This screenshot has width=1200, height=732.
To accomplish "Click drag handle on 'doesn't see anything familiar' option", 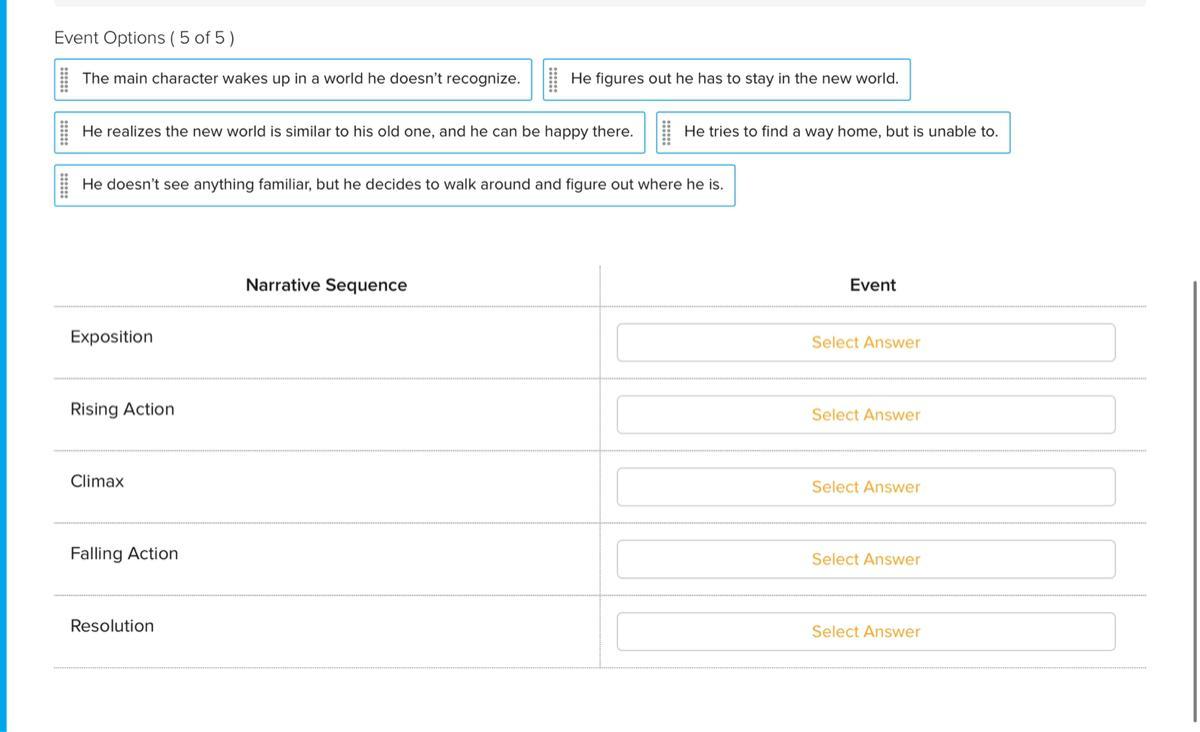I will [64, 185].
